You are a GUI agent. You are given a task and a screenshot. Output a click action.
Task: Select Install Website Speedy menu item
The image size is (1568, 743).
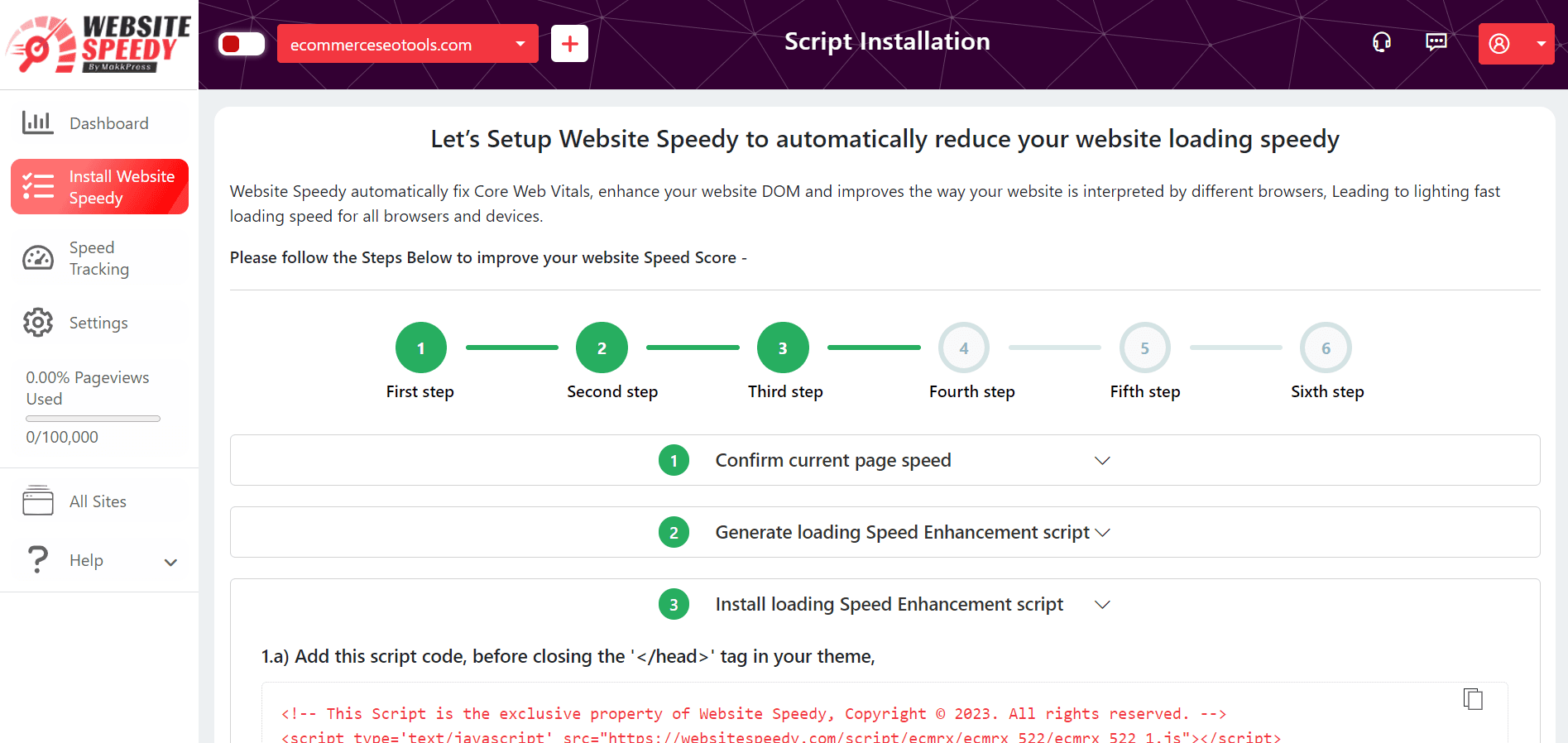99,187
